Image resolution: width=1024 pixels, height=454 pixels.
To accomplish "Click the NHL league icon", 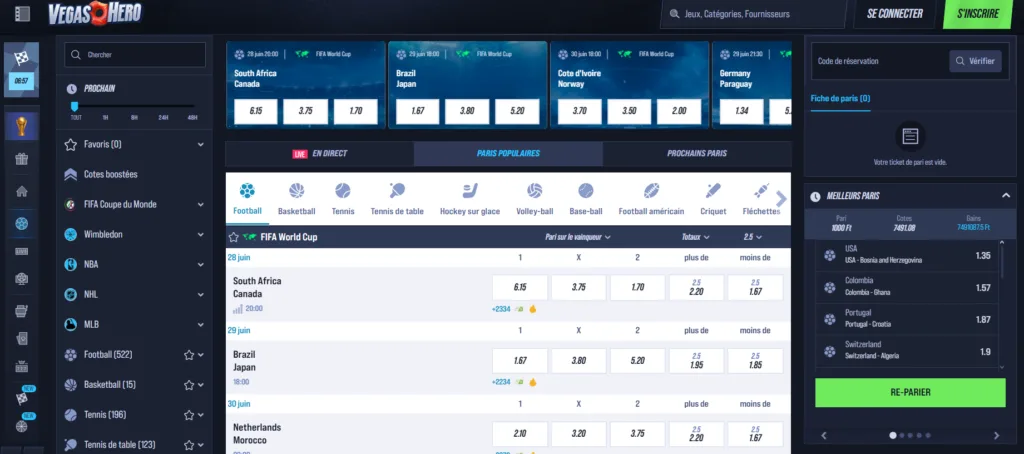I will tap(71, 295).
